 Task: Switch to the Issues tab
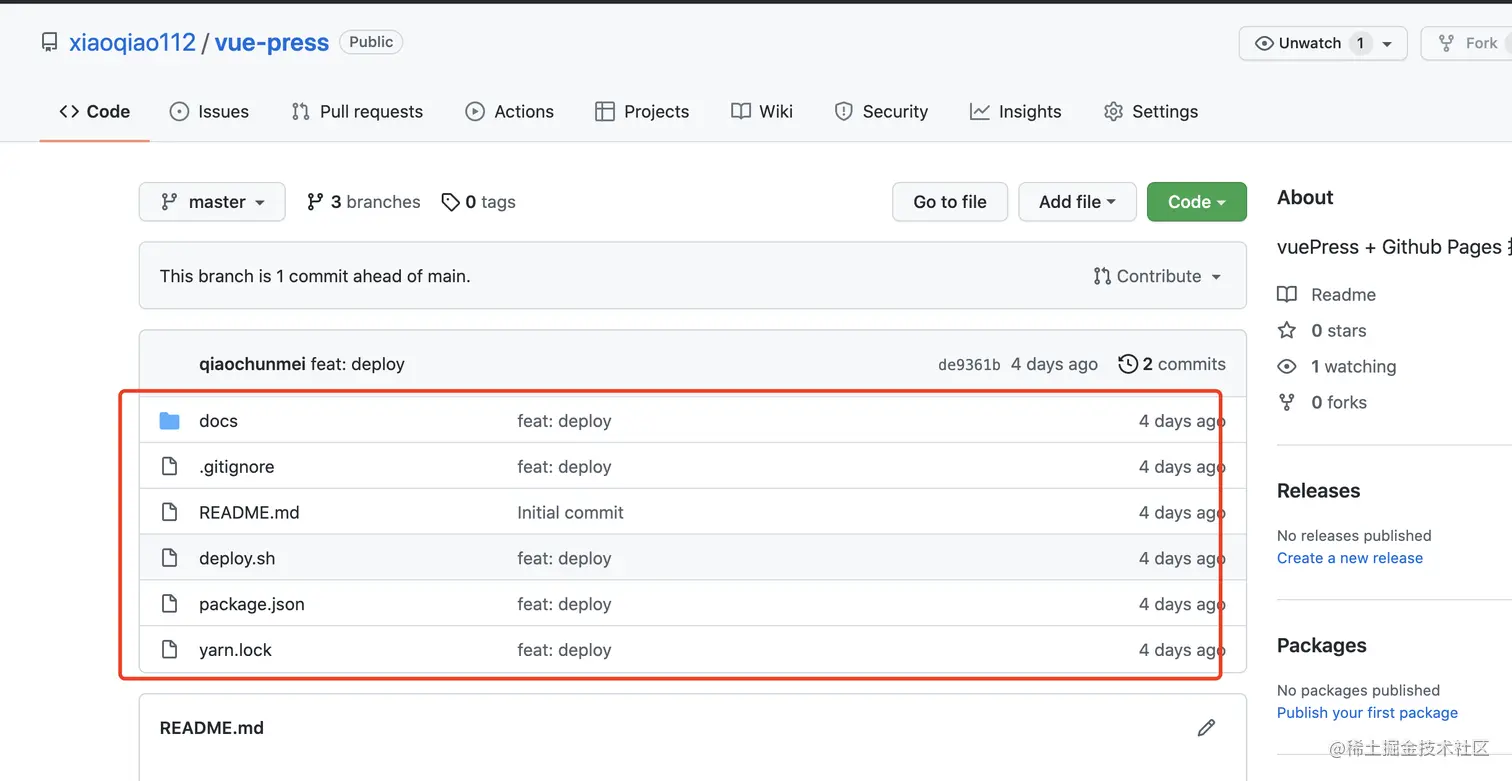coord(209,112)
